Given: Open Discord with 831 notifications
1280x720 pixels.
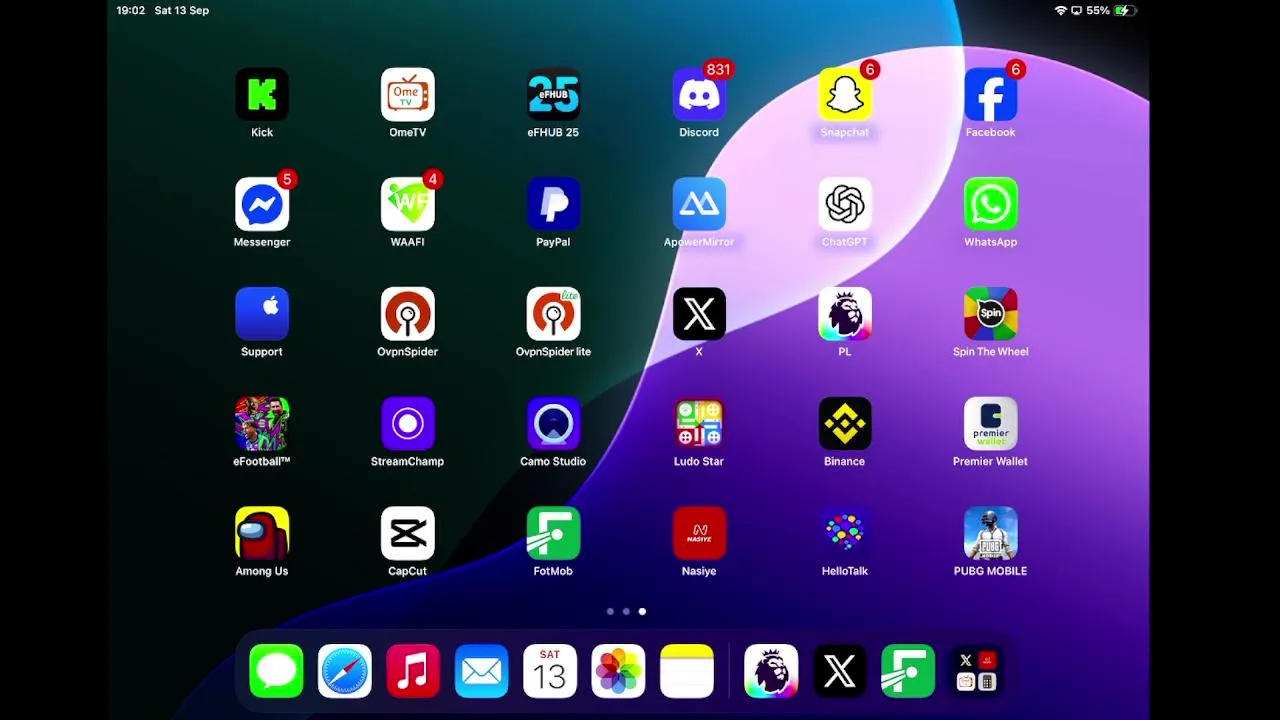Looking at the screenshot, I should [x=699, y=95].
